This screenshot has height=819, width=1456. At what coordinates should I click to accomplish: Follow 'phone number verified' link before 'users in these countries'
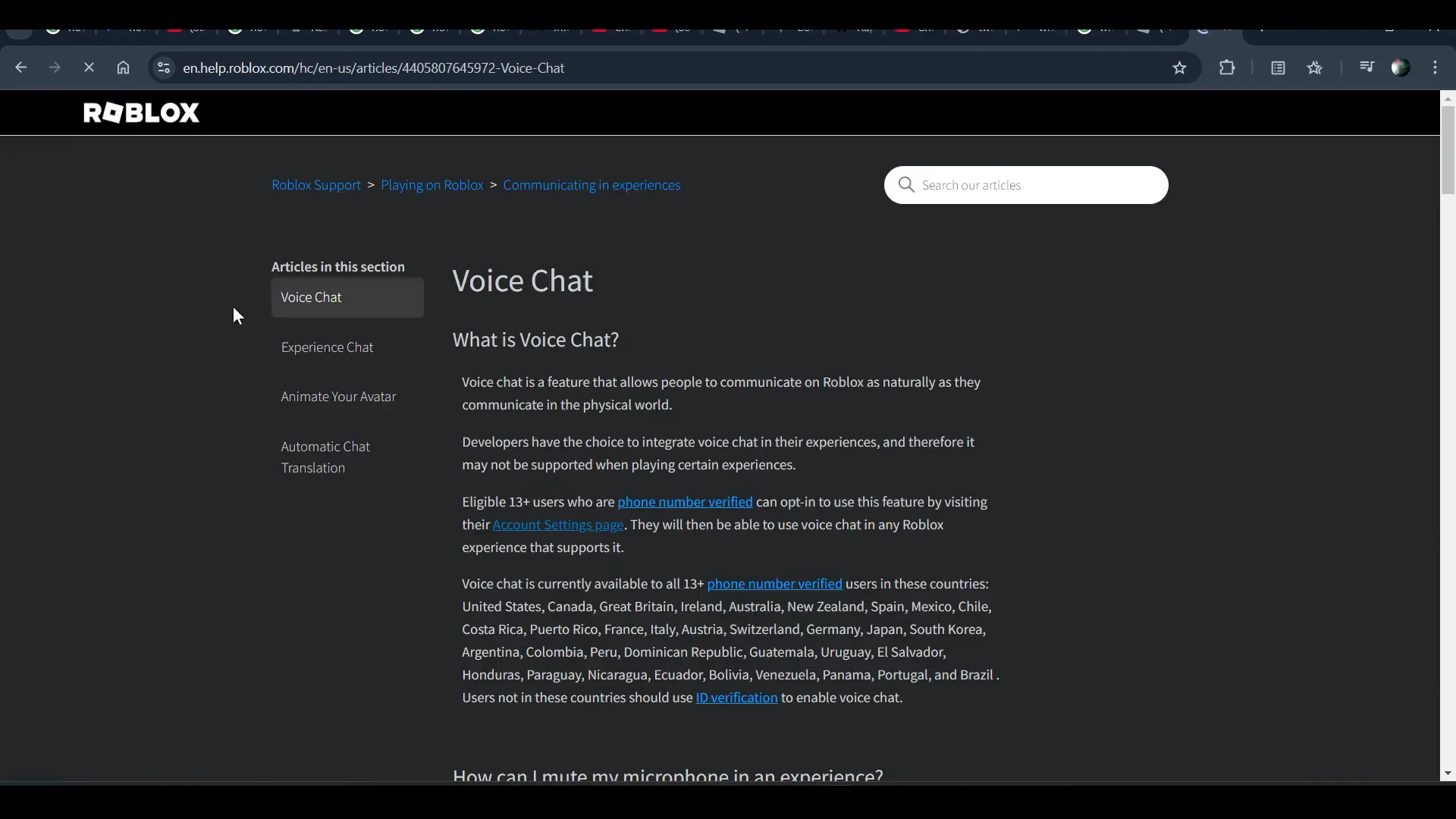coord(774,584)
